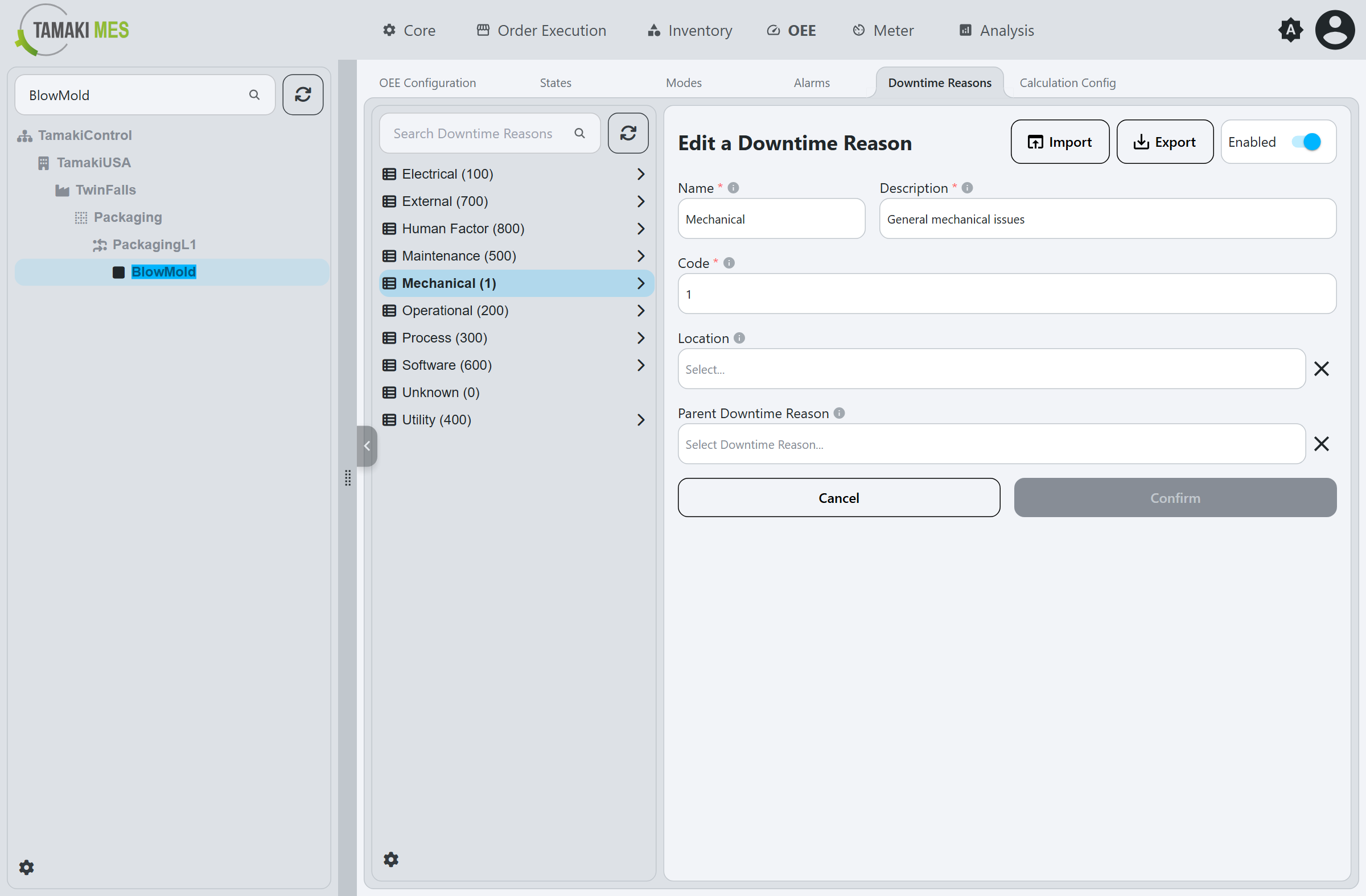
Task: Click the table icon beside Unknown (0)
Action: pos(389,393)
